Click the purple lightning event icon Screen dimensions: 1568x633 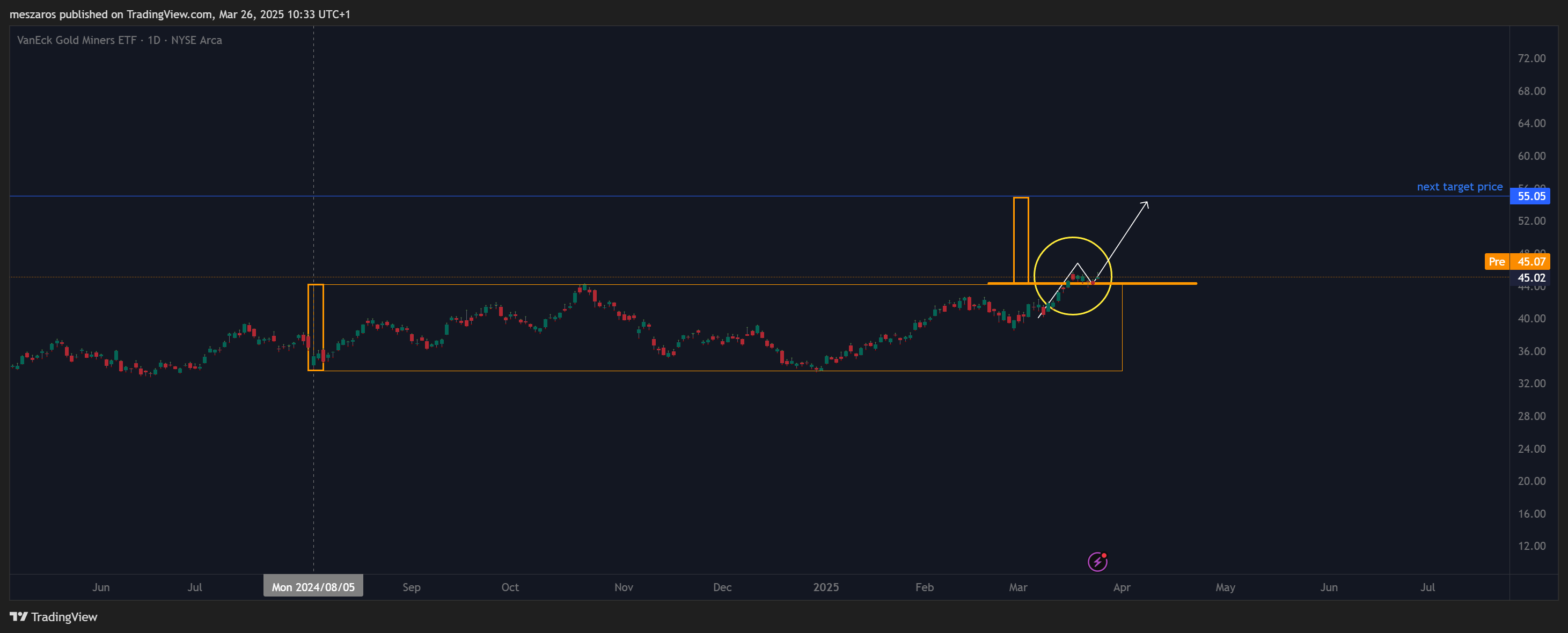(1097, 561)
